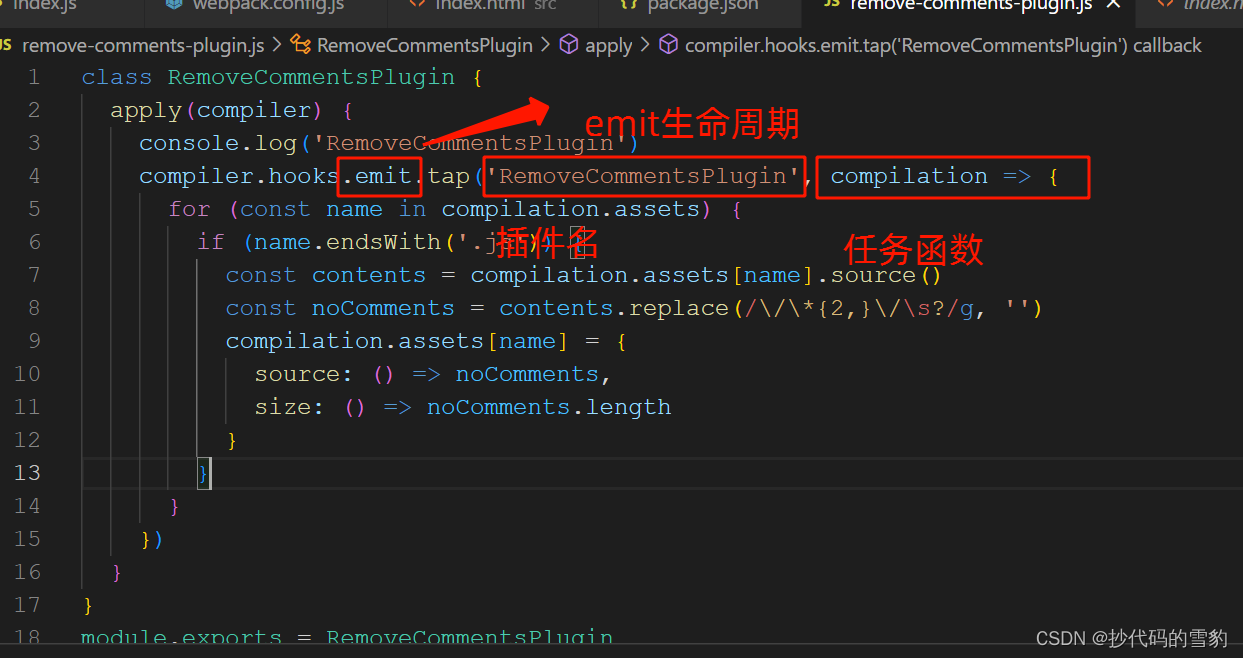This screenshot has width=1243, height=658.
Task: Close the remove-comments-plugin.js tab
Action: click(x=1113, y=6)
